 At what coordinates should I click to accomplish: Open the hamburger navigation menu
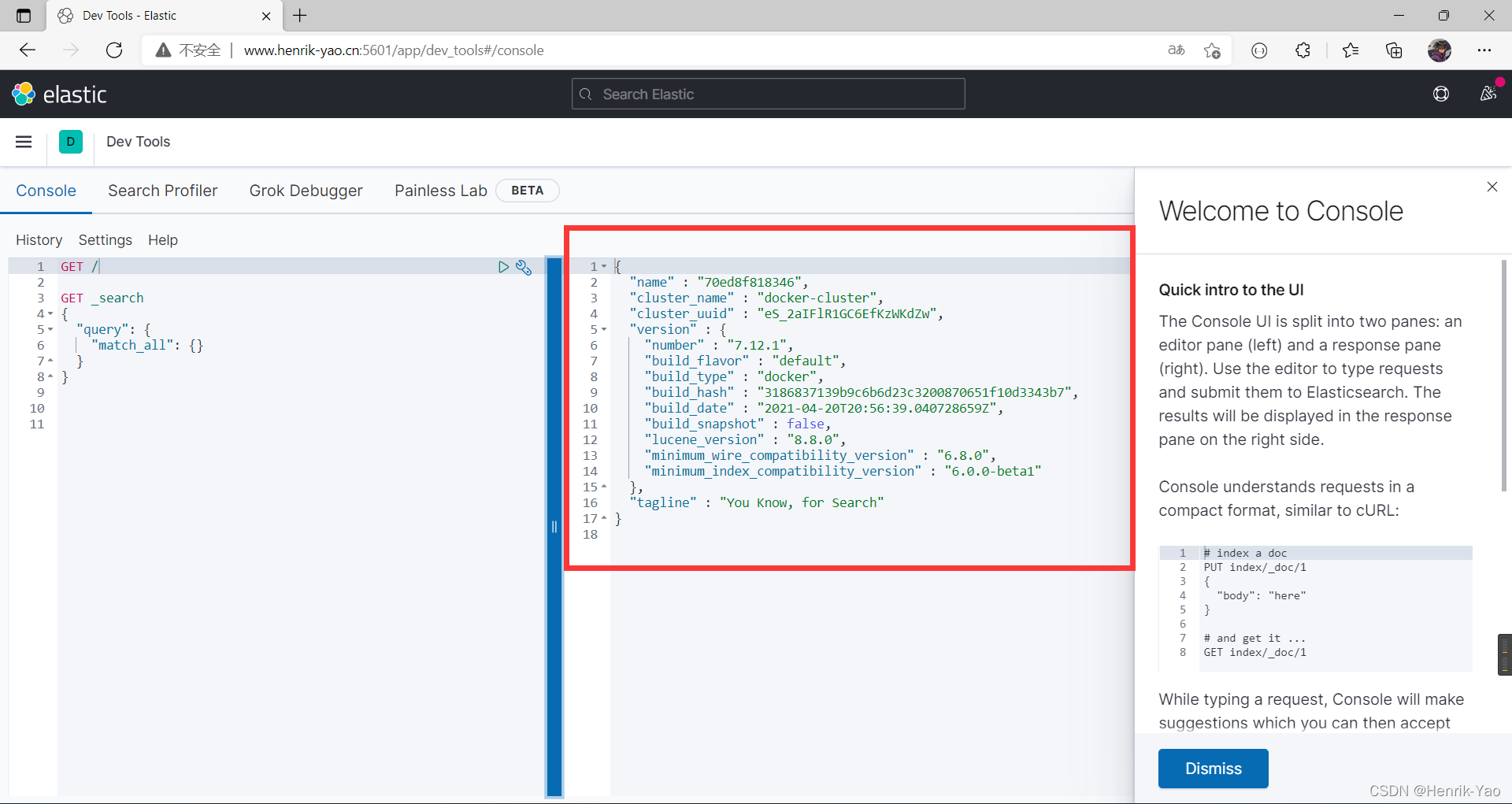pyautogui.click(x=24, y=142)
